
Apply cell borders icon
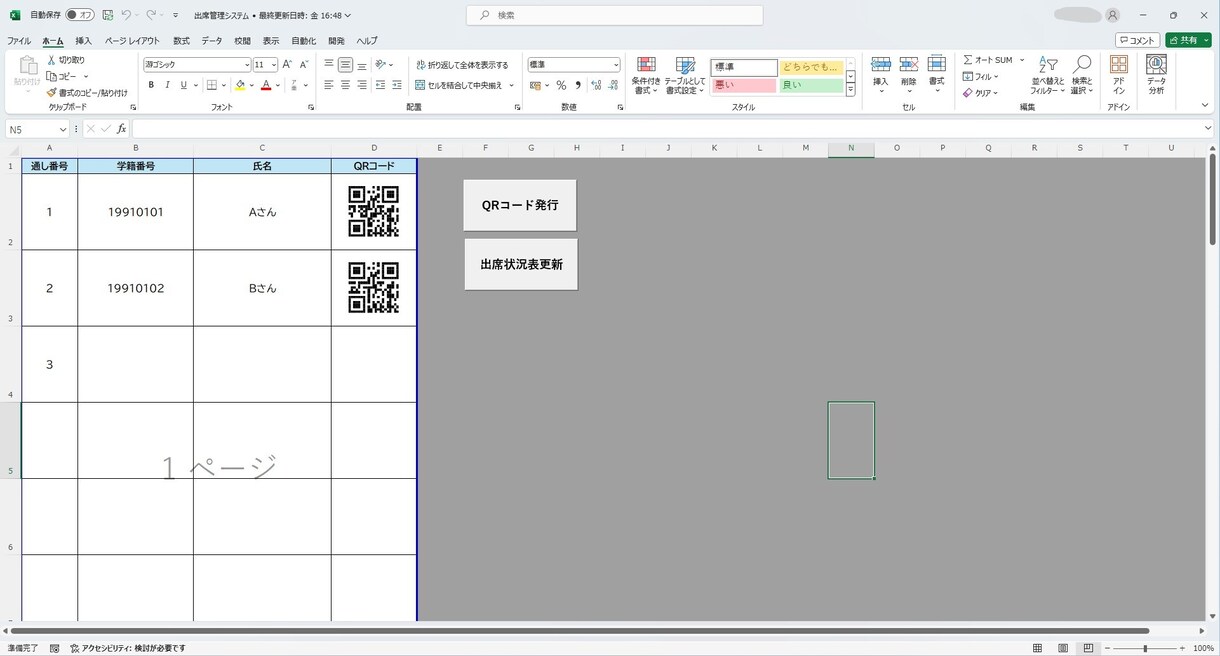click(211, 85)
